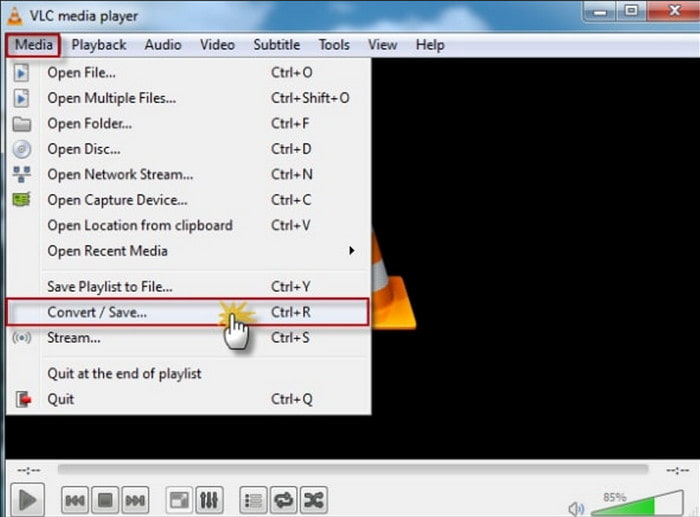
Task: Open the Playback menu
Action: coord(99,45)
